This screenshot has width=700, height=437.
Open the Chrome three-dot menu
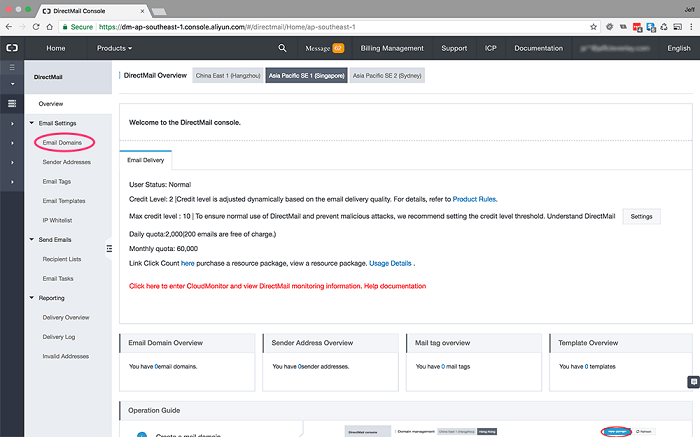691,27
